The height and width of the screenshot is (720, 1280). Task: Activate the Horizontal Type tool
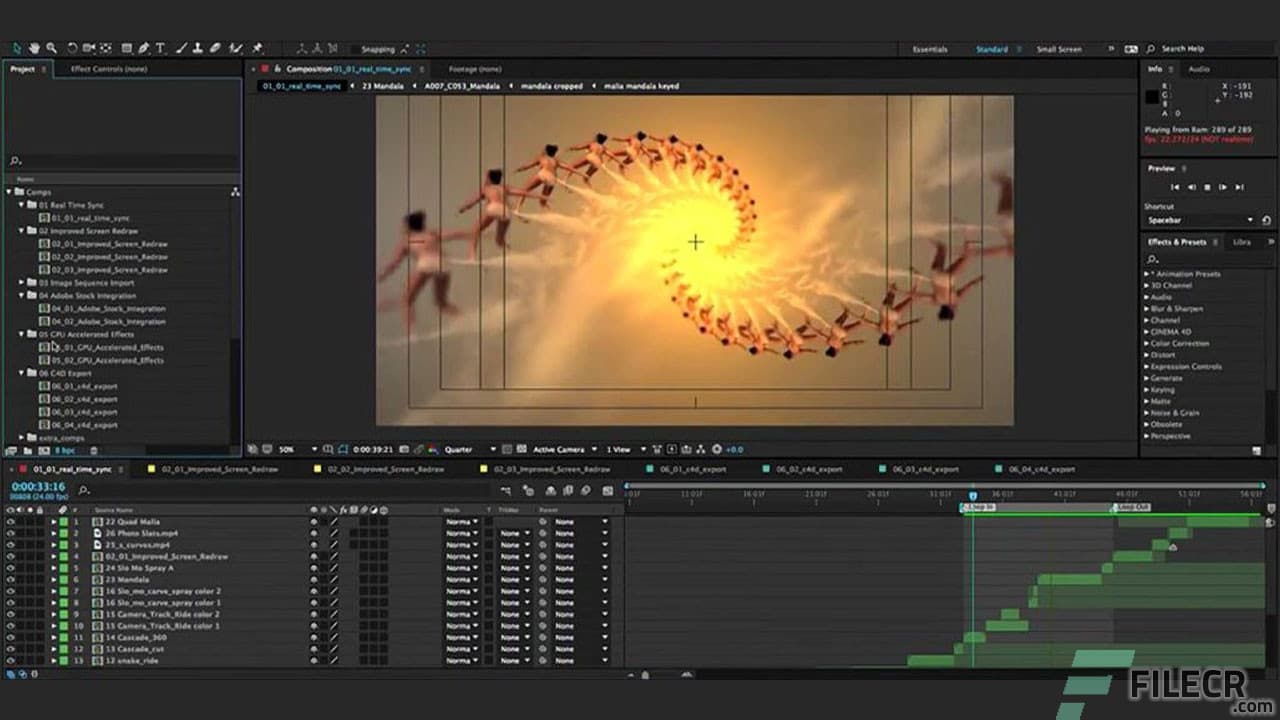(161, 48)
